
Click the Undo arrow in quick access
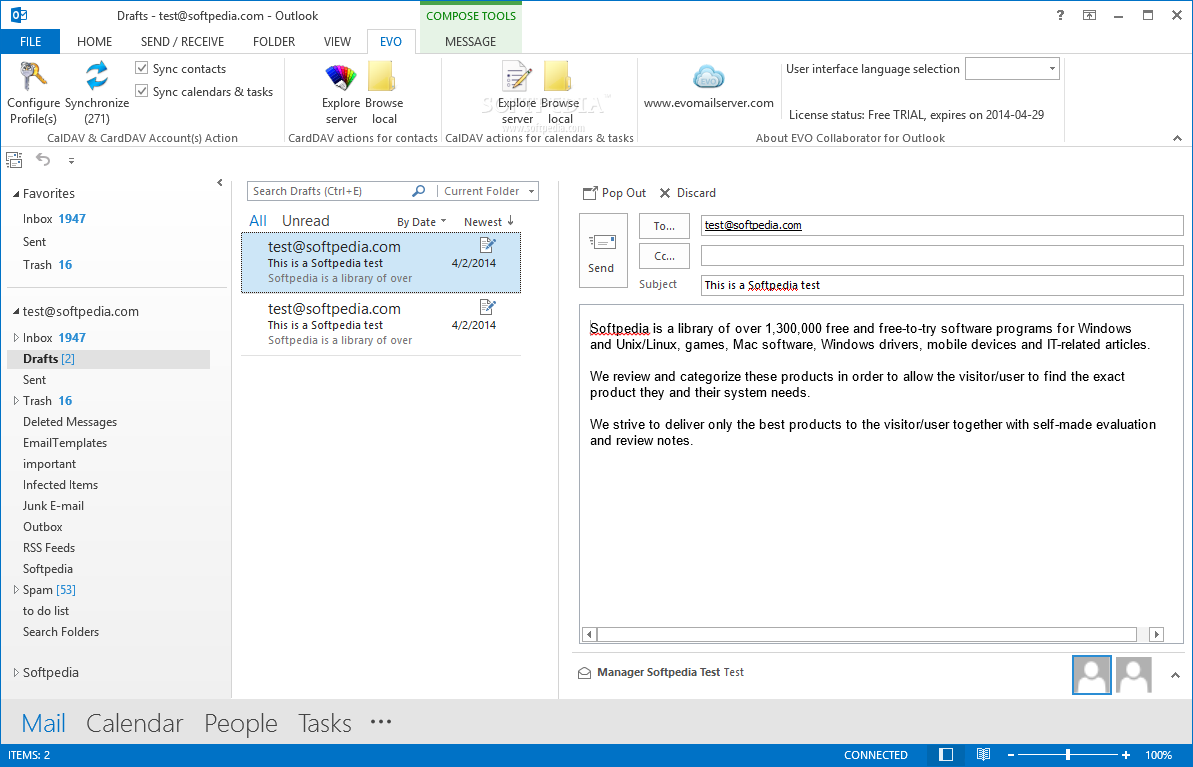43,160
